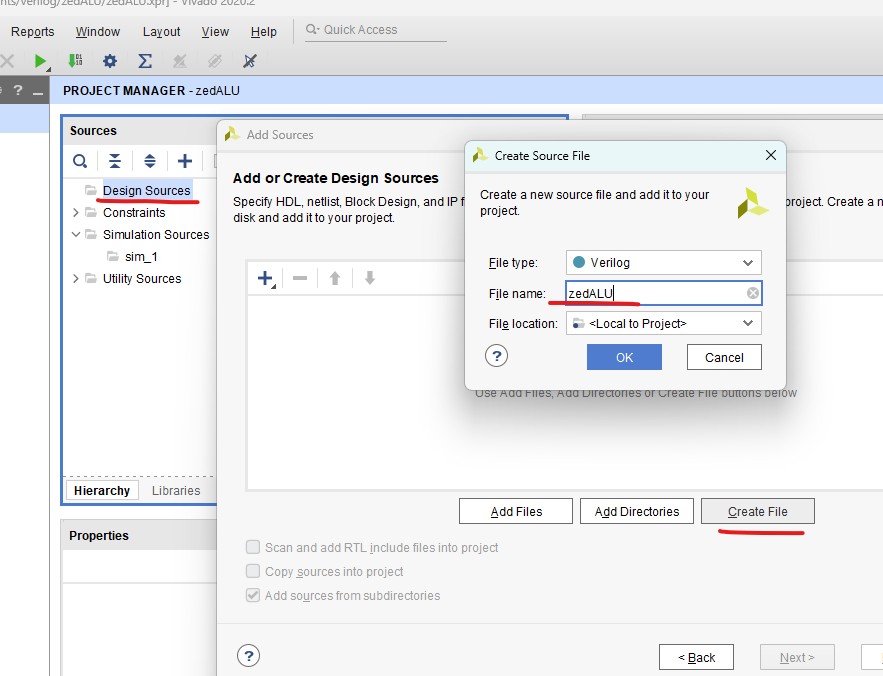Image resolution: width=883 pixels, height=676 pixels.
Task: Open the Reports menu
Action: point(32,32)
